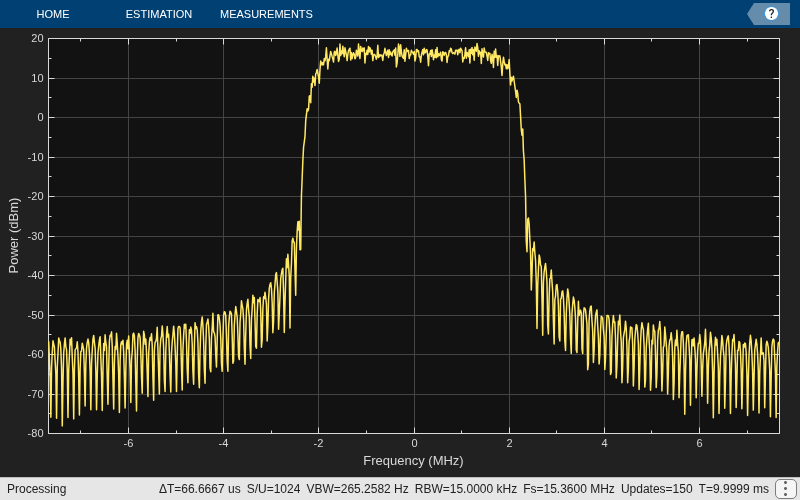Image resolution: width=800 pixels, height=500 pixels.
Task: Switch to the HOME tab
Action: coord(53,14)
